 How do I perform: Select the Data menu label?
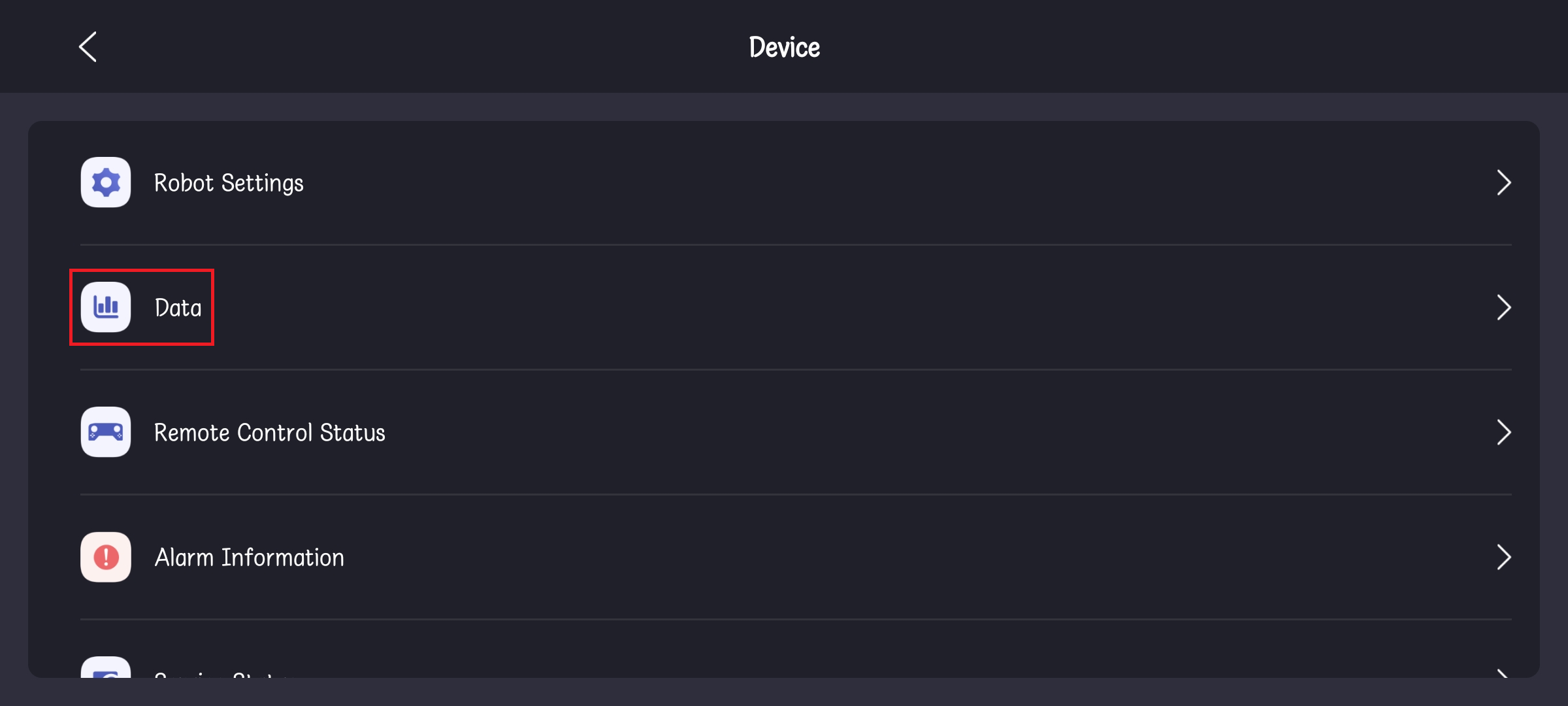pyautogui.click(x=178, y=308)
